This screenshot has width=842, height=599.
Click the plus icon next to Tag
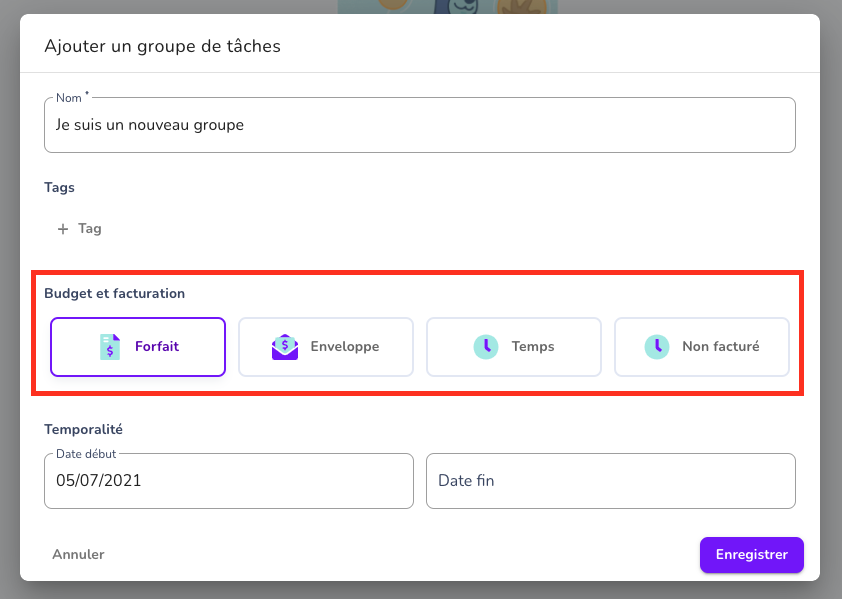click(x=63, y=229)
